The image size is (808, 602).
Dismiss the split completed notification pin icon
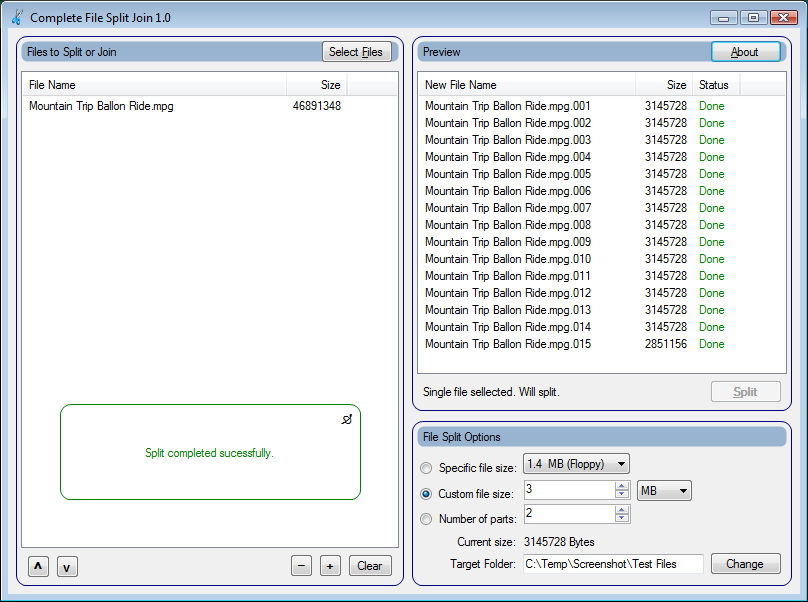346,420
